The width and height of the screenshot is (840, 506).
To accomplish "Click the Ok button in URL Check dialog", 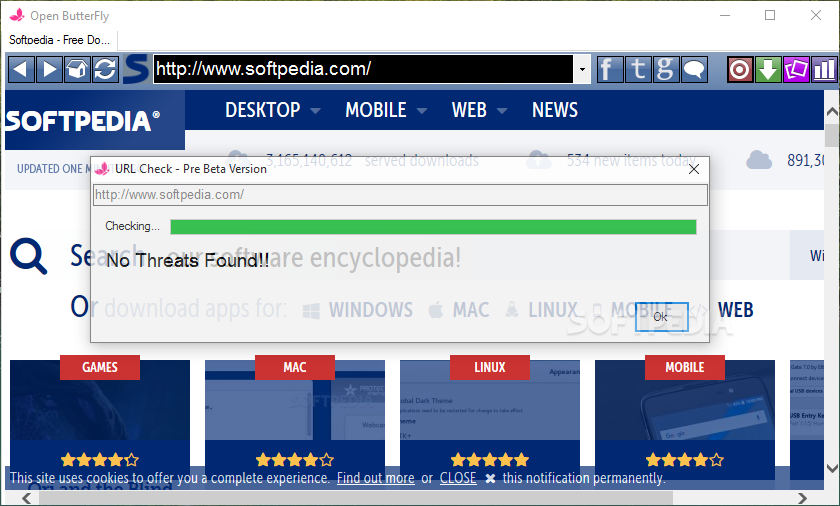I will [661, 316].
